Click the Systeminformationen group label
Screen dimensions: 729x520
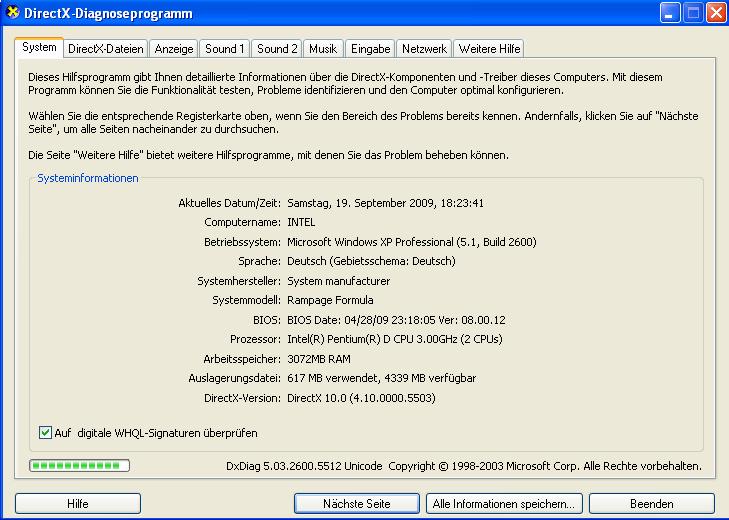(x=88, y=178)
